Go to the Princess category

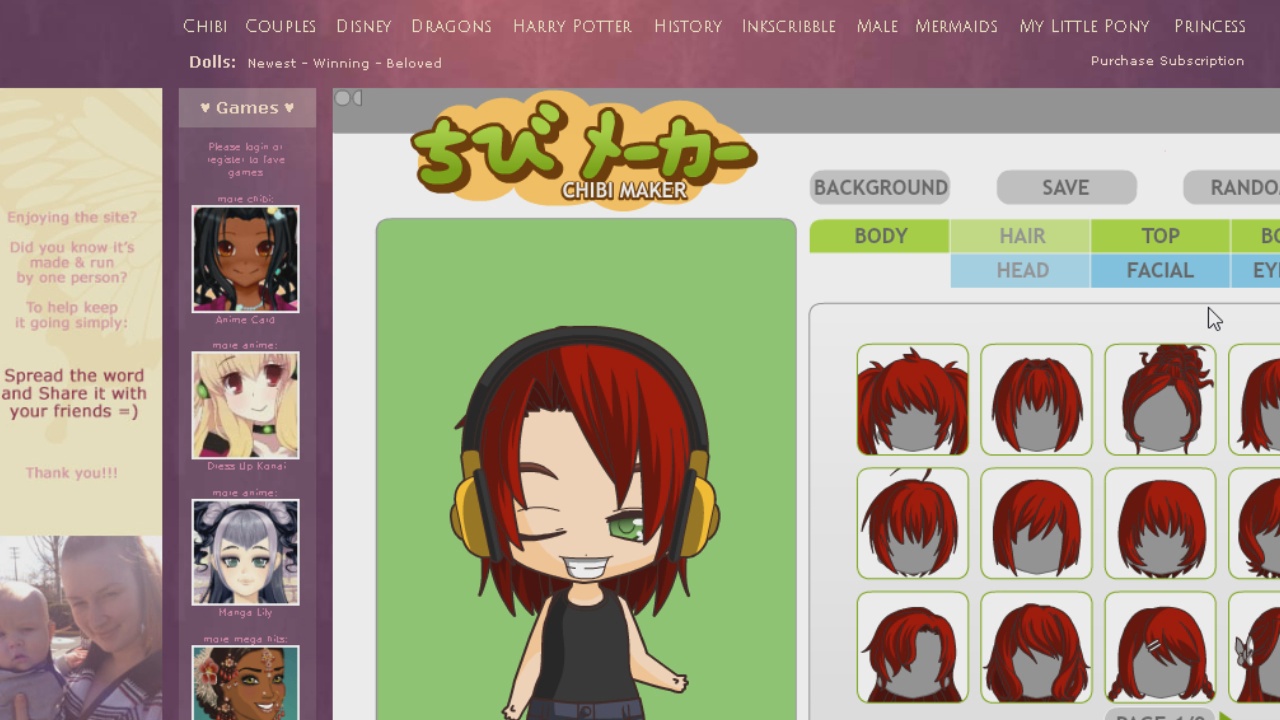[1210, 26]
